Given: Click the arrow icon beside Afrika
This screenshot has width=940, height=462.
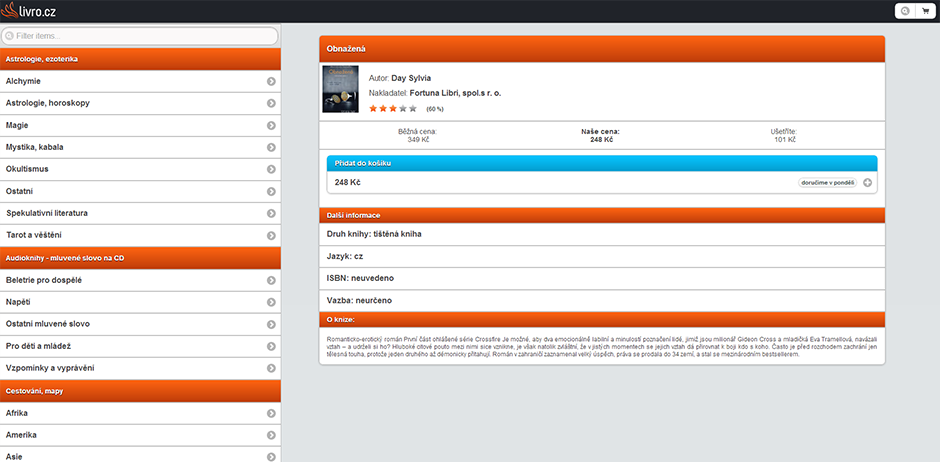Looking at the screenshot, I should click(x=271, y=413).
